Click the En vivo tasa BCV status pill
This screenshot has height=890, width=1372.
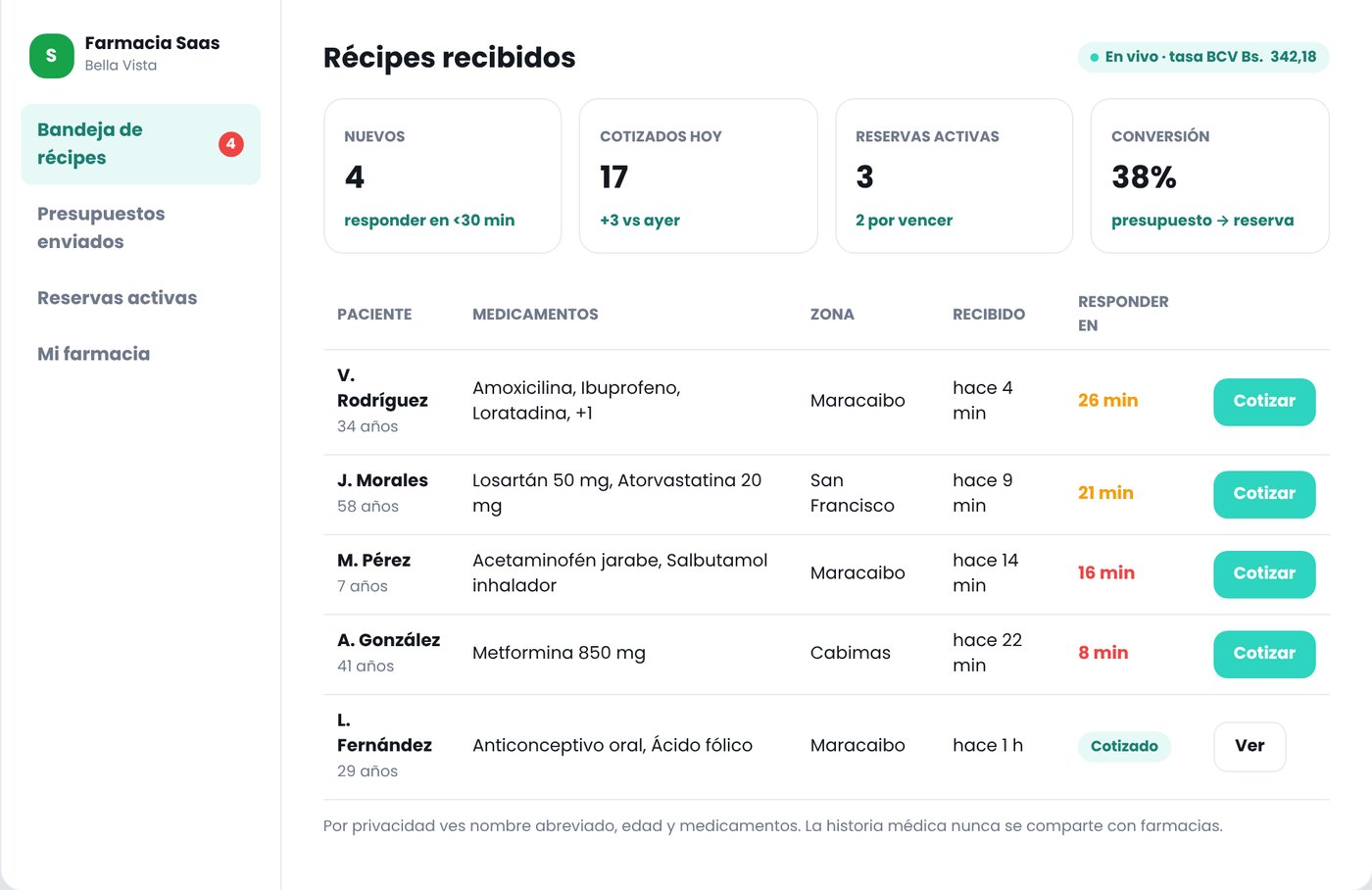pyautogui.click(x=1203, y=57)
